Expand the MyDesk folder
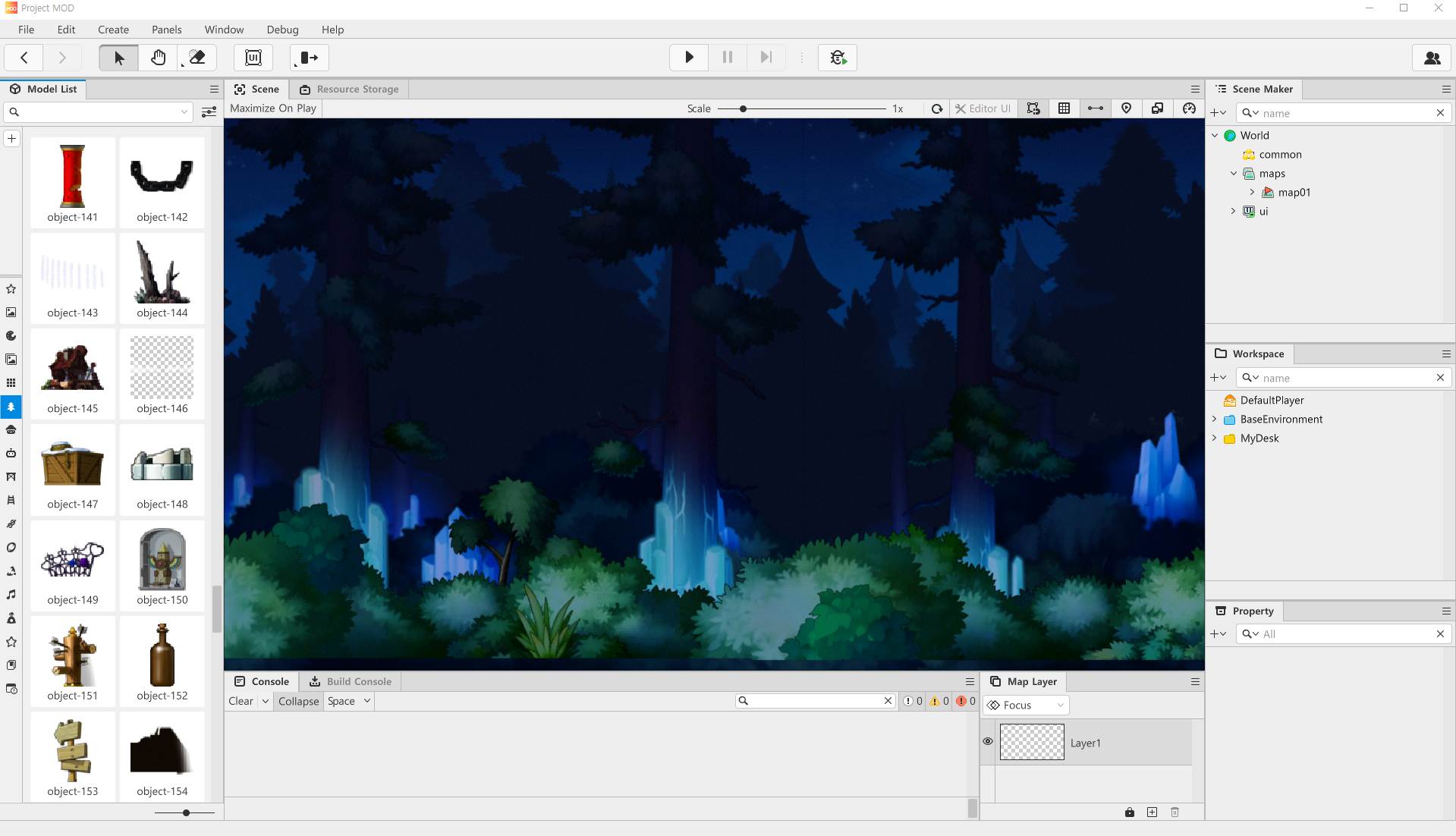The image size is (1456, 836). pos(1214,438)
